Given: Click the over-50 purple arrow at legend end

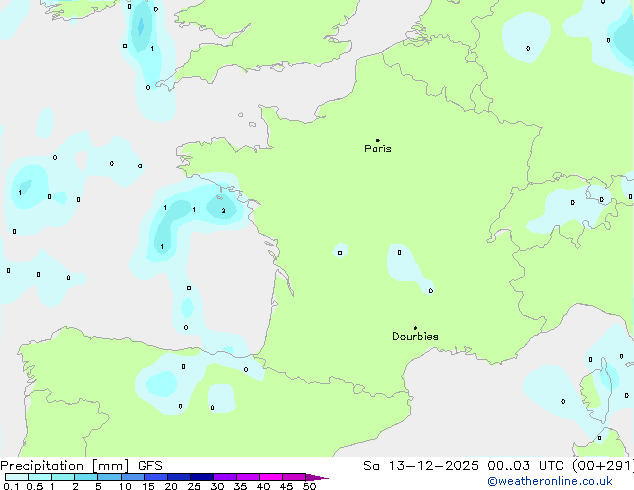Looking at the screenshot, I should click(x=317, y=477).
